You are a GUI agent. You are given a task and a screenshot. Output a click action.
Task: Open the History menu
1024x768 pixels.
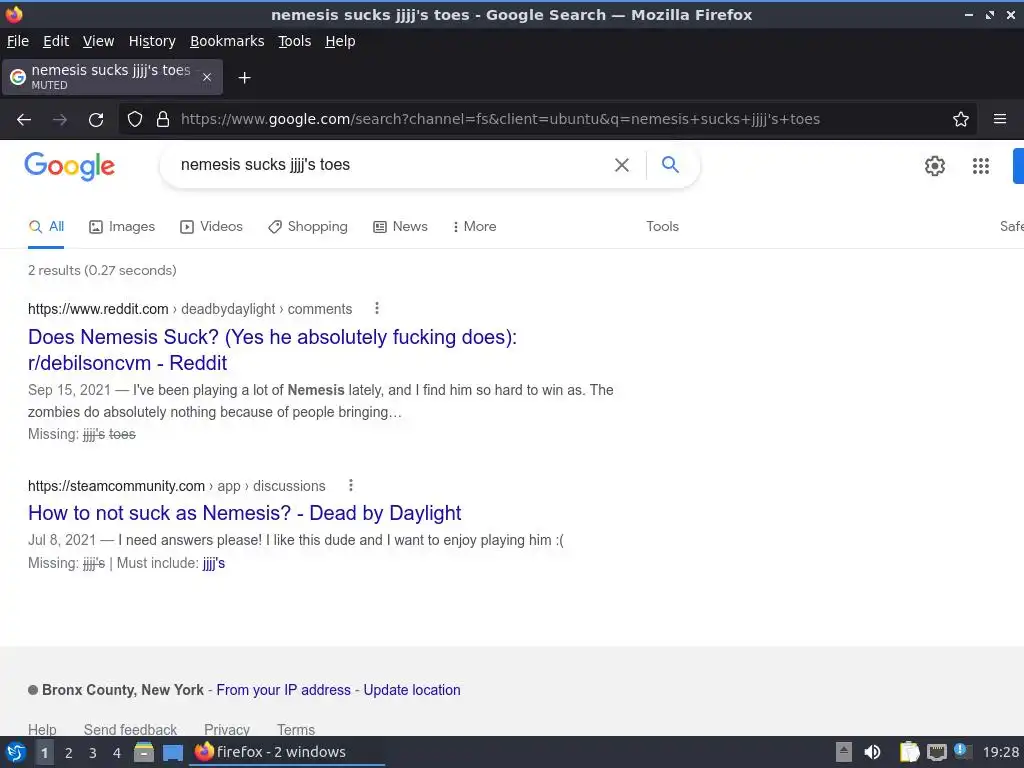(x=152, y=41)
